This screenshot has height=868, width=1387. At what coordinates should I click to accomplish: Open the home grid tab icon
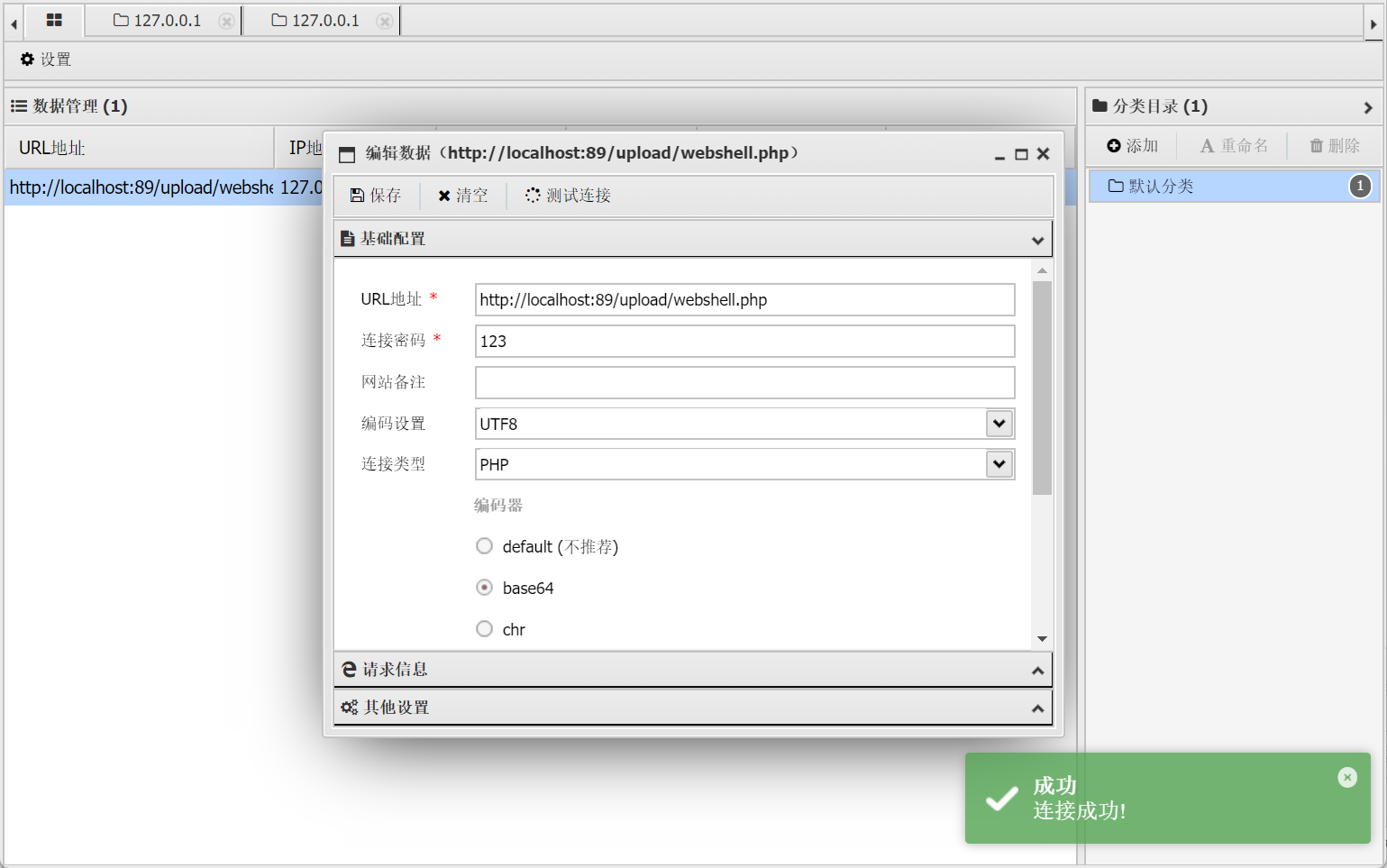[x=54, y=20]
